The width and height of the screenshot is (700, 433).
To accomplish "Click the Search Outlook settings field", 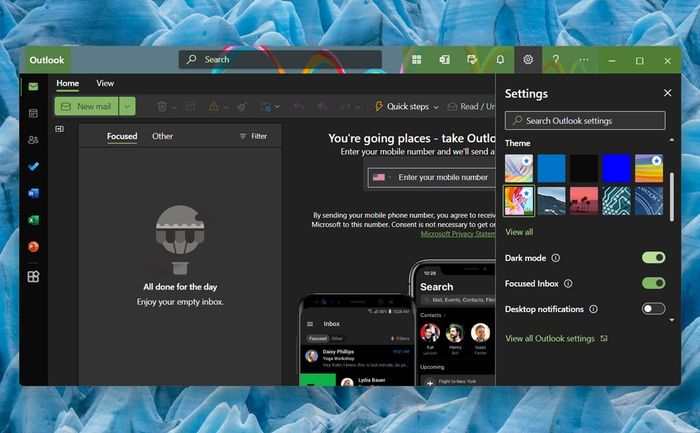I will 585,121.
